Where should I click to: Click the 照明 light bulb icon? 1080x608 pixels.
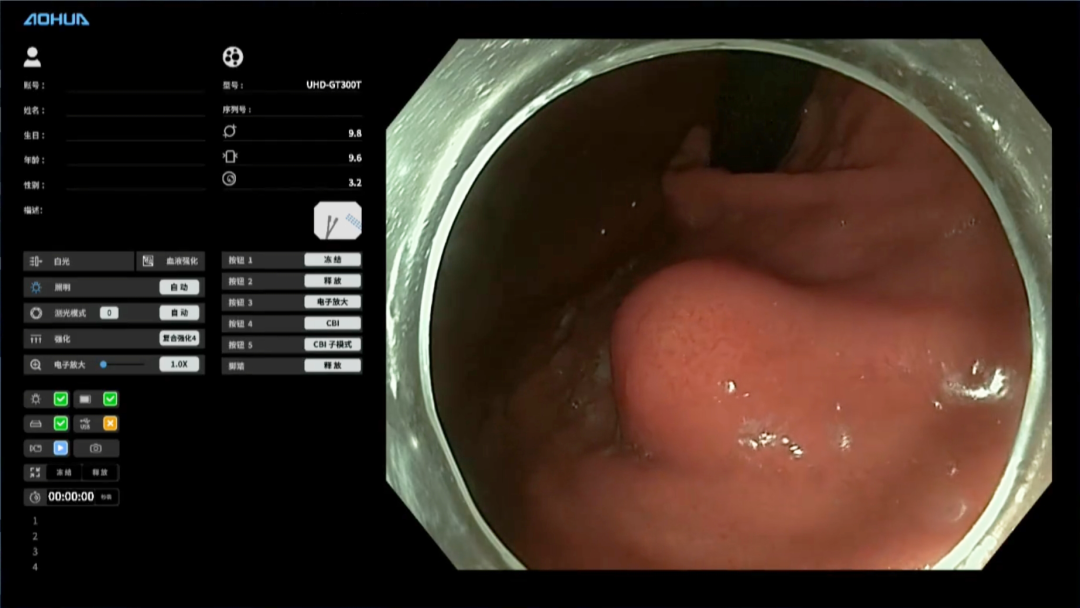[36, 287]
